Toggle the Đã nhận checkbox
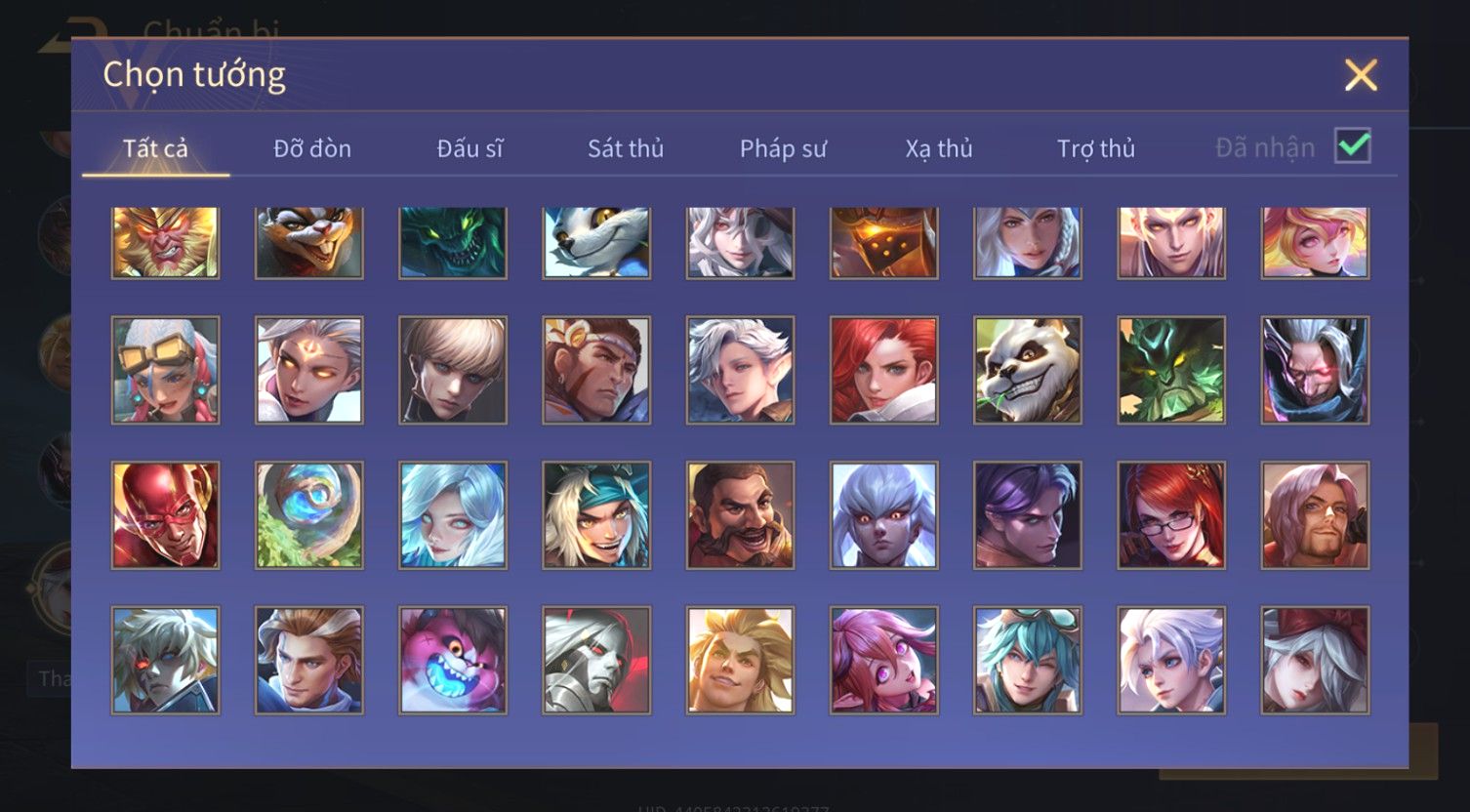1470x812 pixels. [x=1353, y=146]
